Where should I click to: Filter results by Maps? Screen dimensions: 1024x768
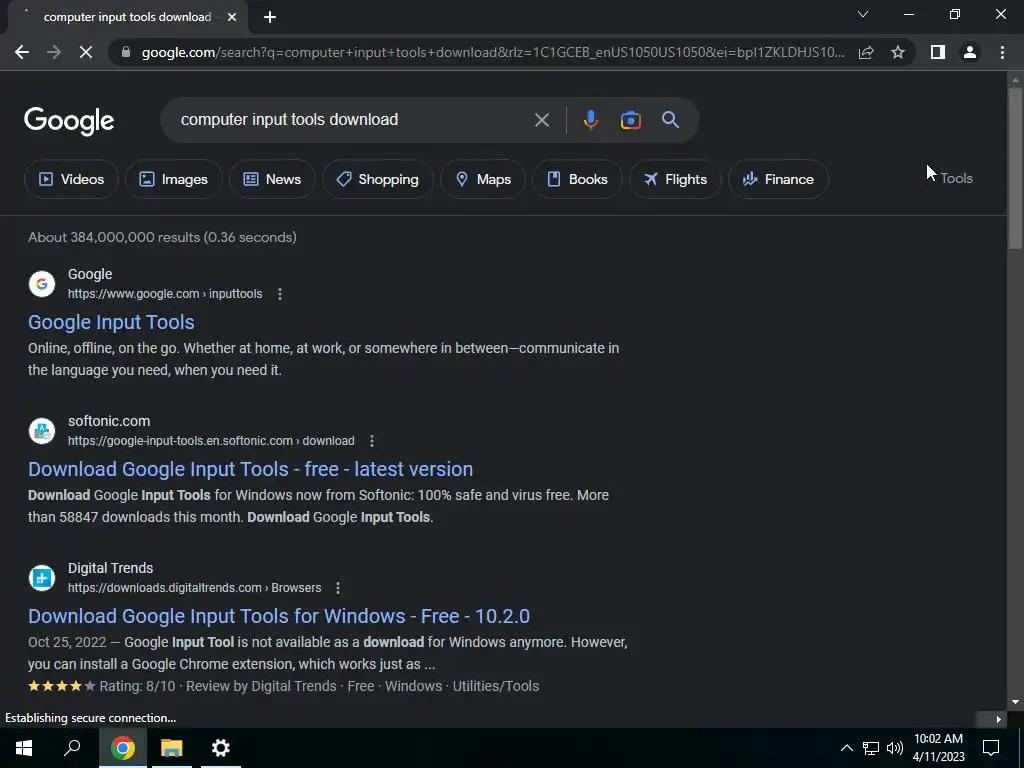coord(483,179)
